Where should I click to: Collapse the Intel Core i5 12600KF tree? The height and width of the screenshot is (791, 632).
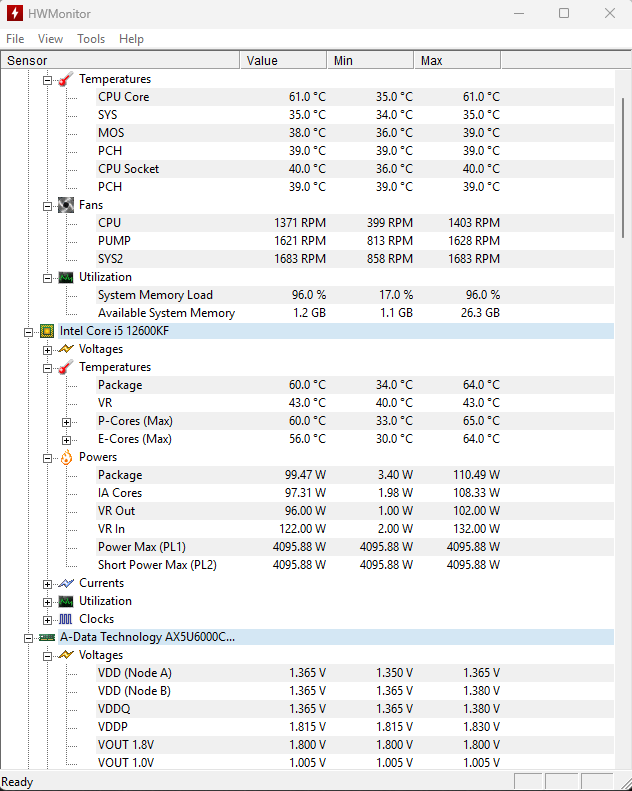click(29, 331)
